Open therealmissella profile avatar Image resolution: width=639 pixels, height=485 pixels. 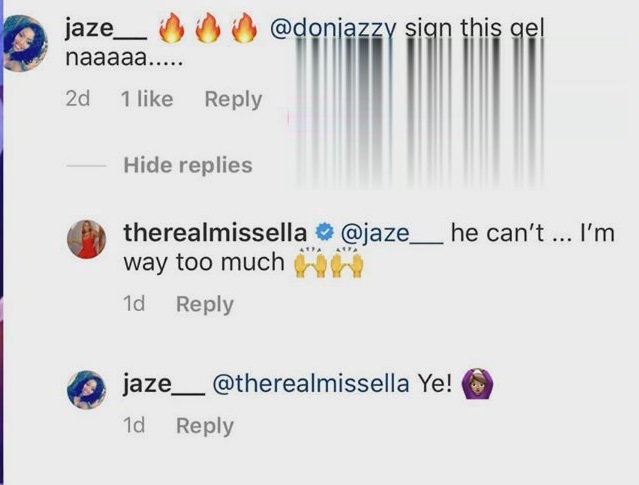click(x=86, y=239)
